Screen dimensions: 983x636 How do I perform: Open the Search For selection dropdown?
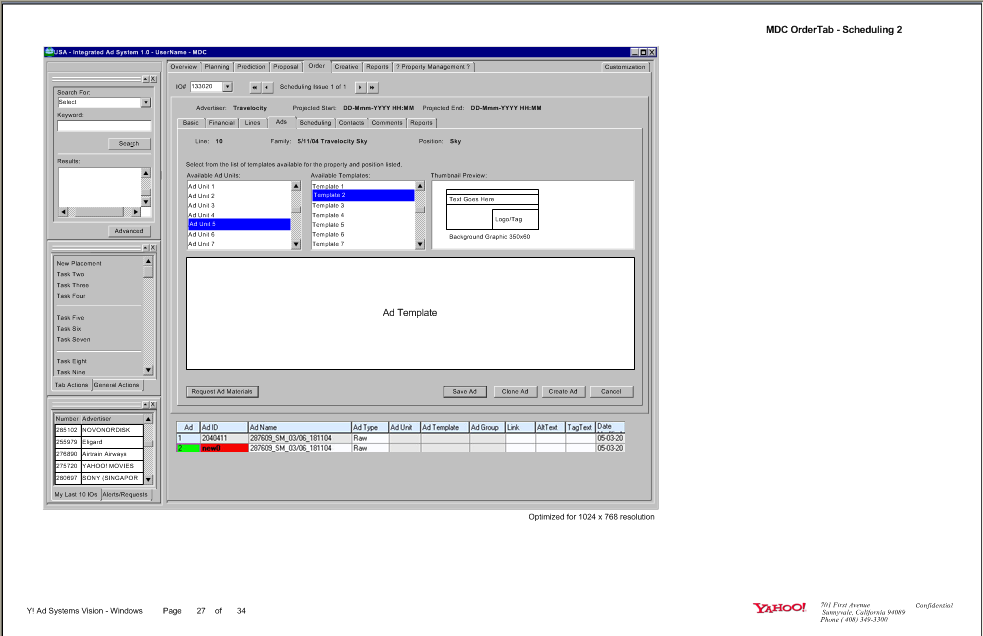coord(144,102)
